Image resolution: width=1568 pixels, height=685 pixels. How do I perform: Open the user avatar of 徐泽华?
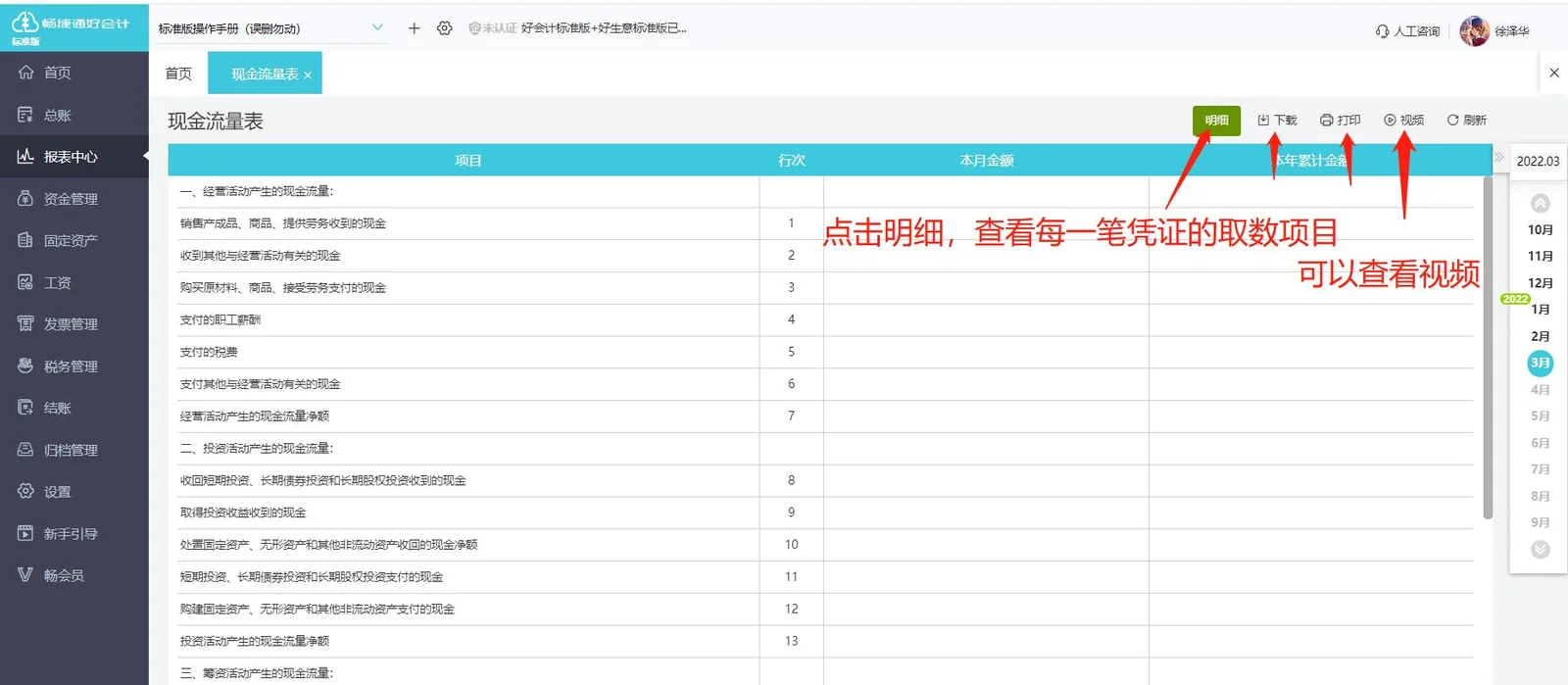[x=1474, y=31]
